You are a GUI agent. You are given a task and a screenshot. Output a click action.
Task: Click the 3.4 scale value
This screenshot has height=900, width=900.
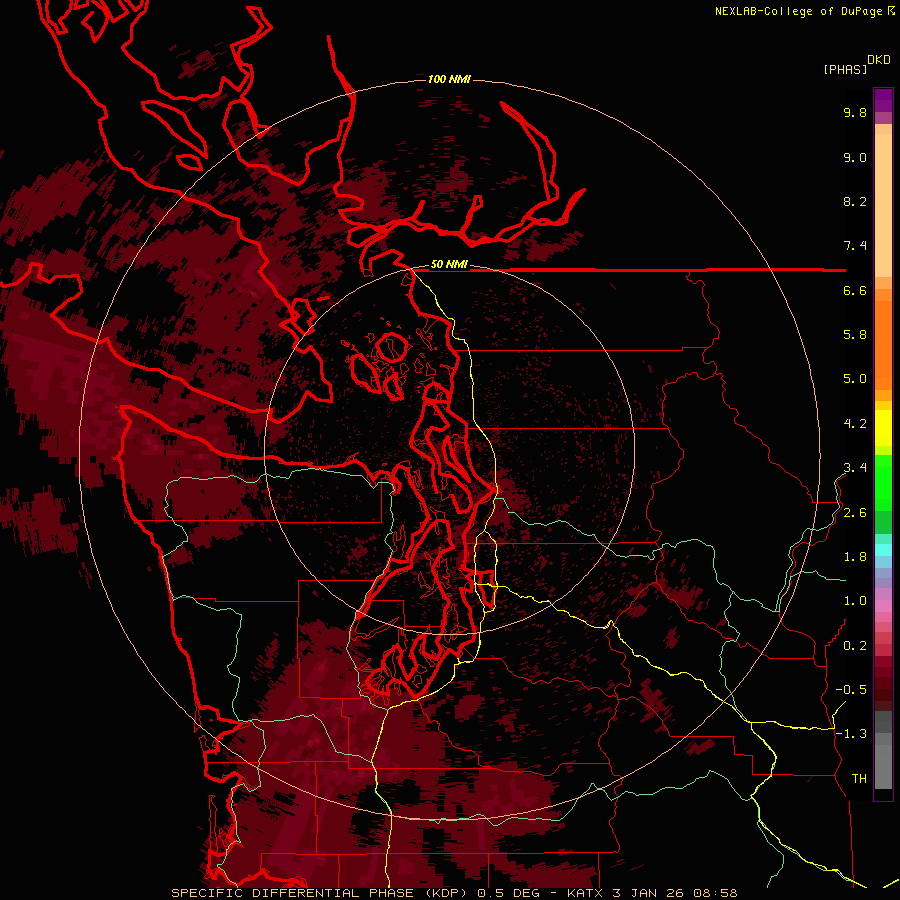[x=855, y=468]
